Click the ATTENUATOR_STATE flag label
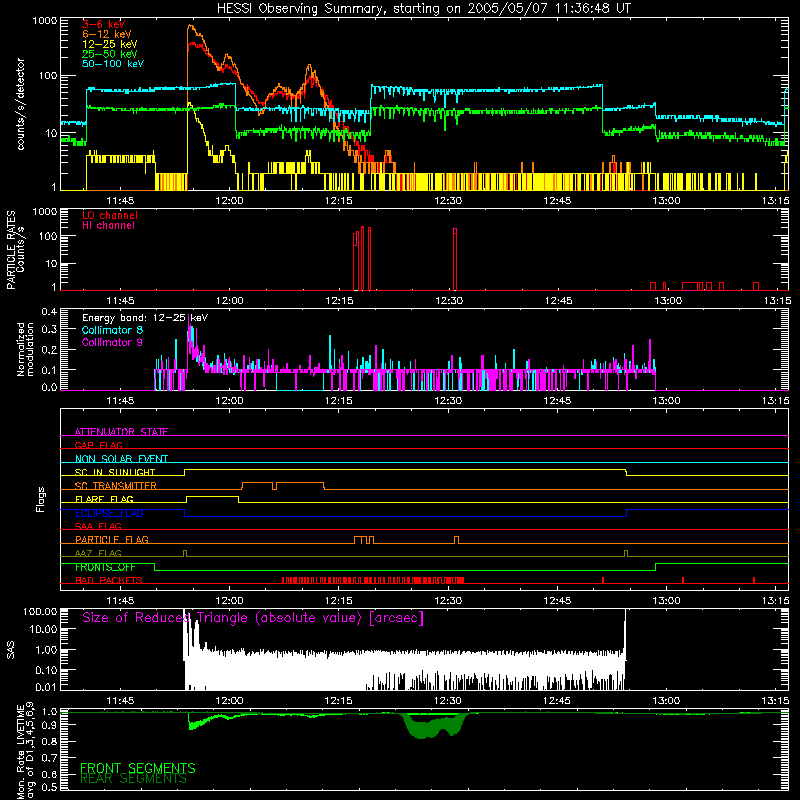 tap(121, 432)
